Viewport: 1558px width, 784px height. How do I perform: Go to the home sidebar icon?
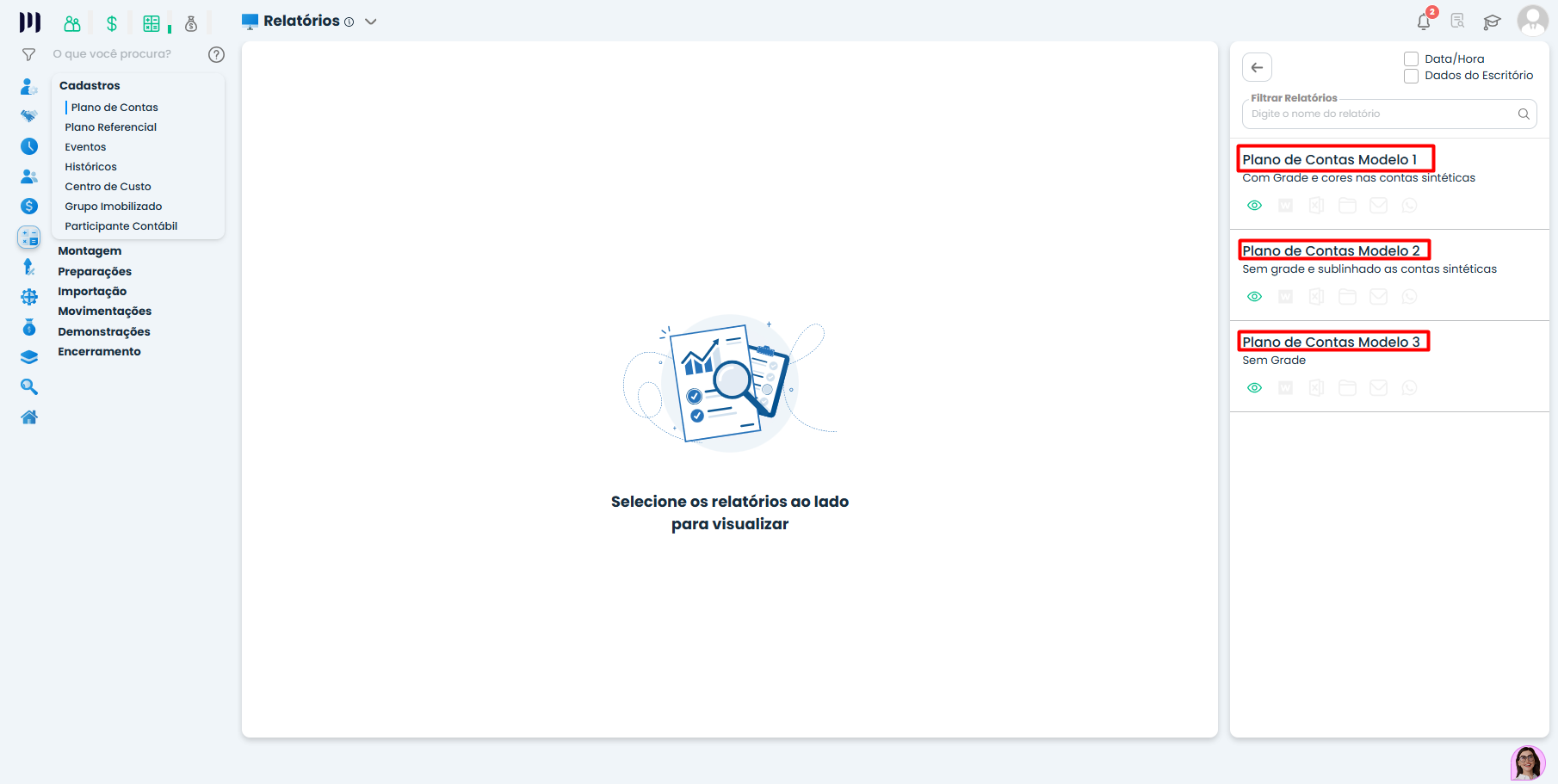[29, 417]
